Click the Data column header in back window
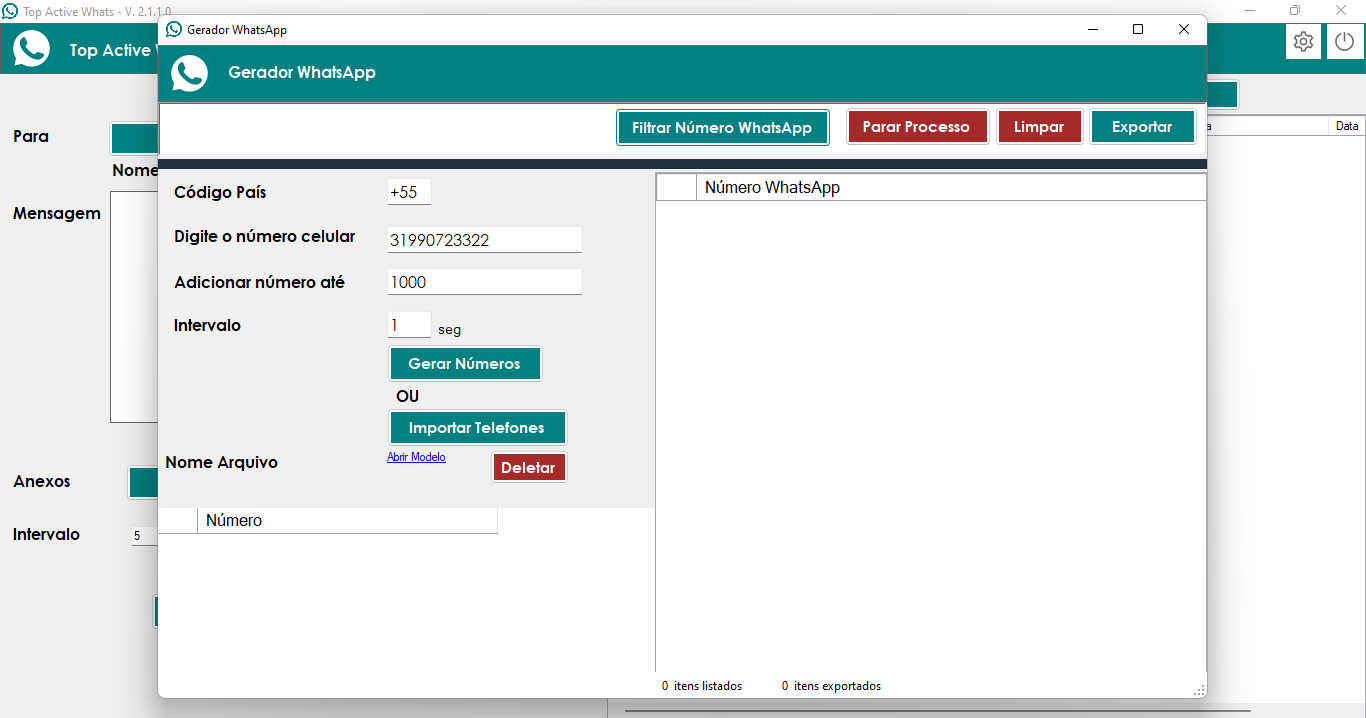The height and width of the screenshot is (718, 1366). coord(1346,126)
